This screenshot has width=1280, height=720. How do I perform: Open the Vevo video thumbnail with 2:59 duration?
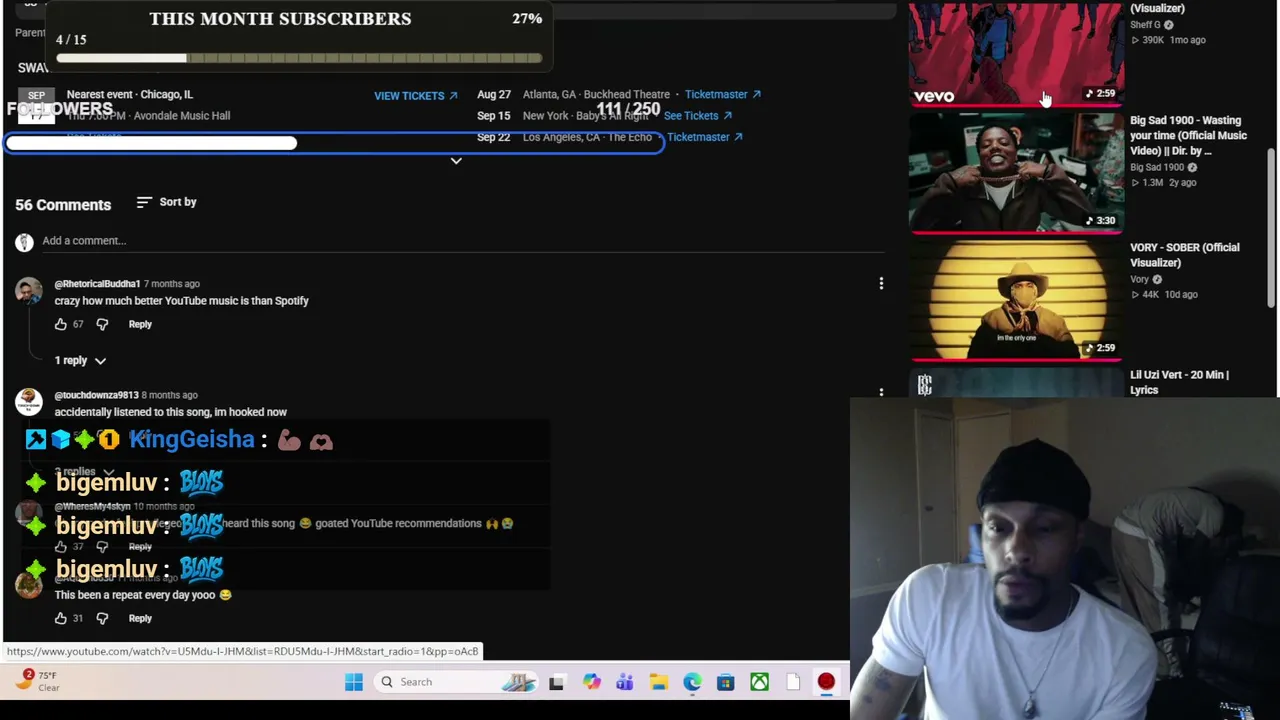1016,53
